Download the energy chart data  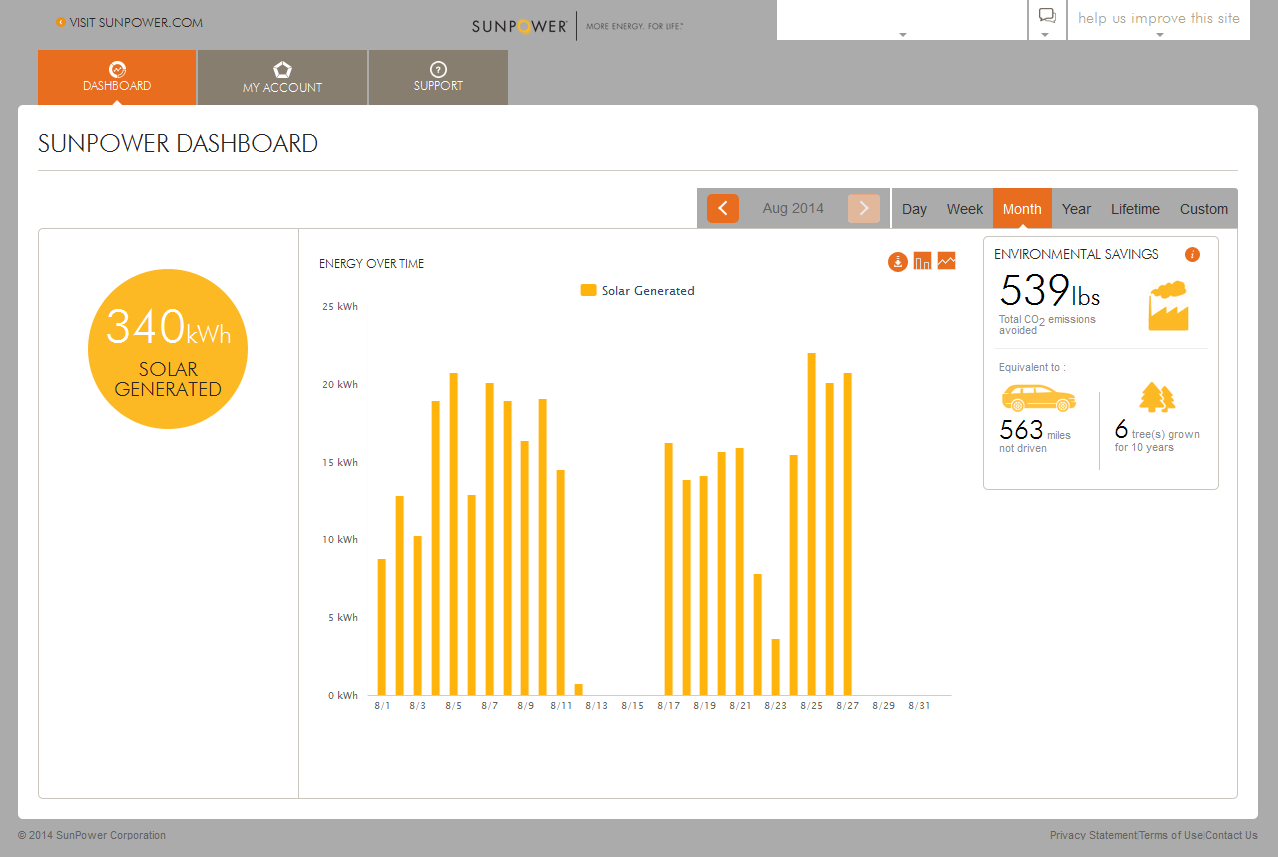click(x=898, y=261)
